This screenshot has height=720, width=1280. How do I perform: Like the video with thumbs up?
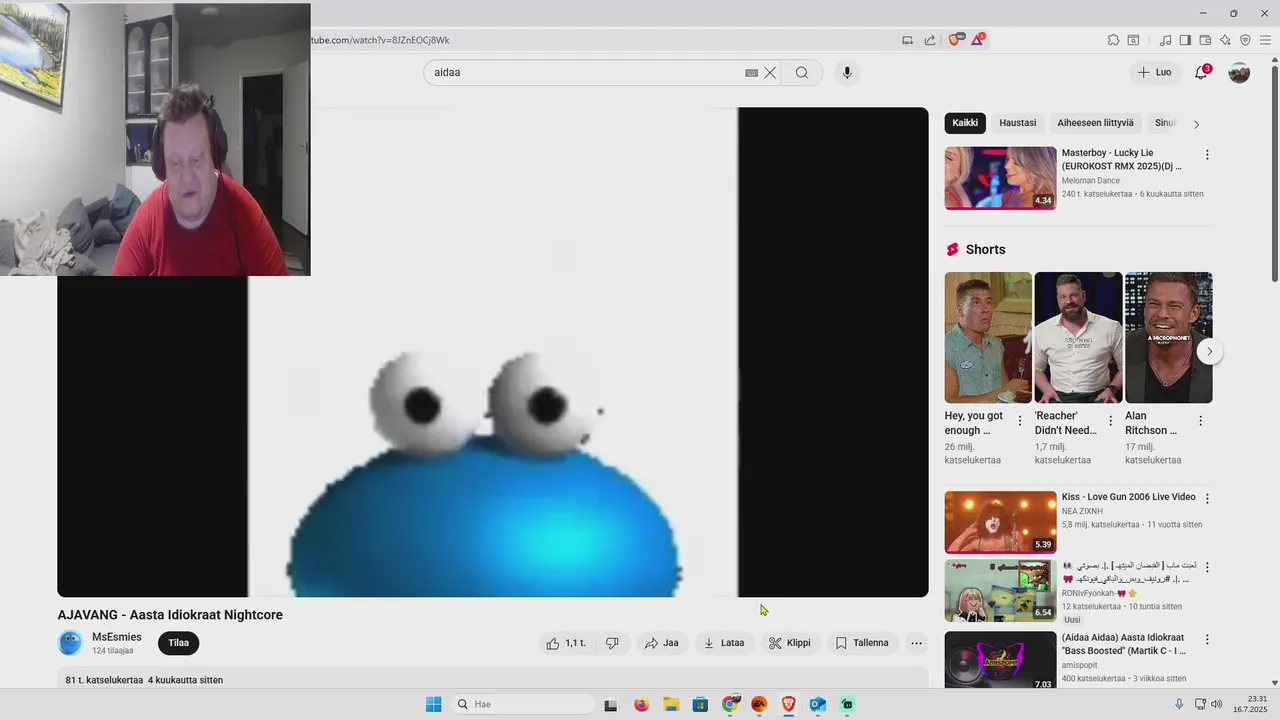pos(565,643)
